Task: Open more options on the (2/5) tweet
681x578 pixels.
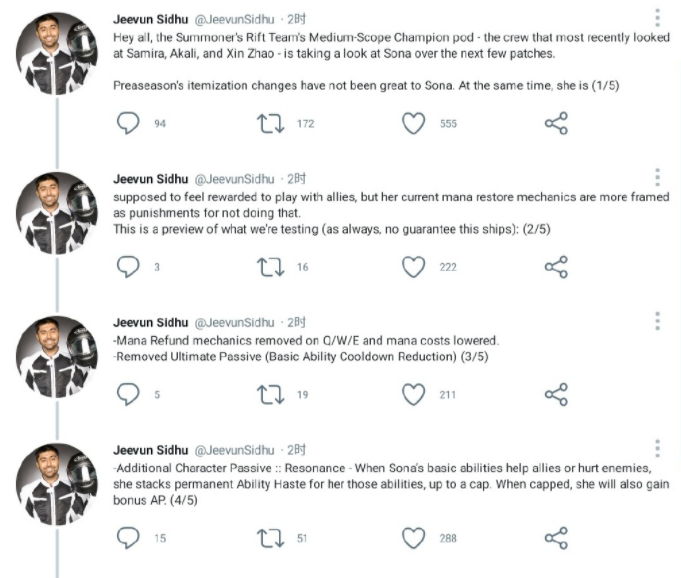Action: (x=657, y=177)
